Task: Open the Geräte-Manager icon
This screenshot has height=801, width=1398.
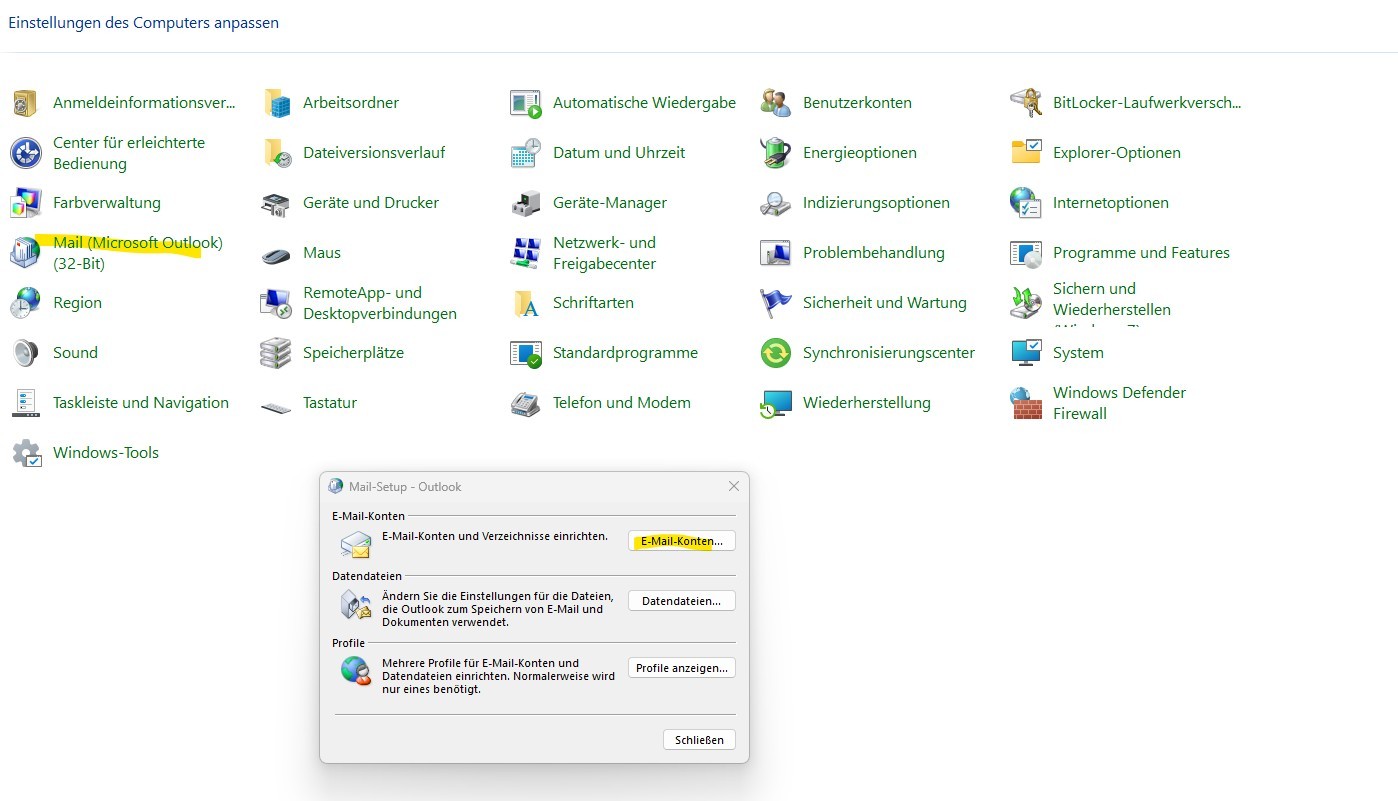Action: pyautogui.click(x=609, y=202)
